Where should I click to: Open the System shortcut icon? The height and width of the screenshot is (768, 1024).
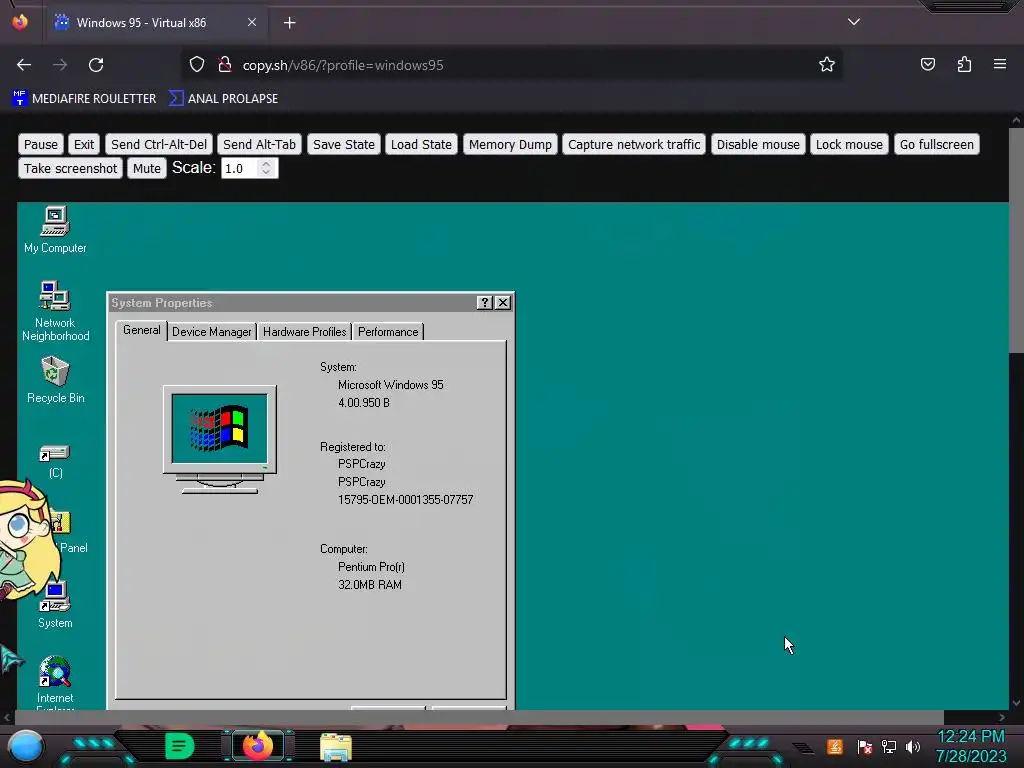[55, 605]
